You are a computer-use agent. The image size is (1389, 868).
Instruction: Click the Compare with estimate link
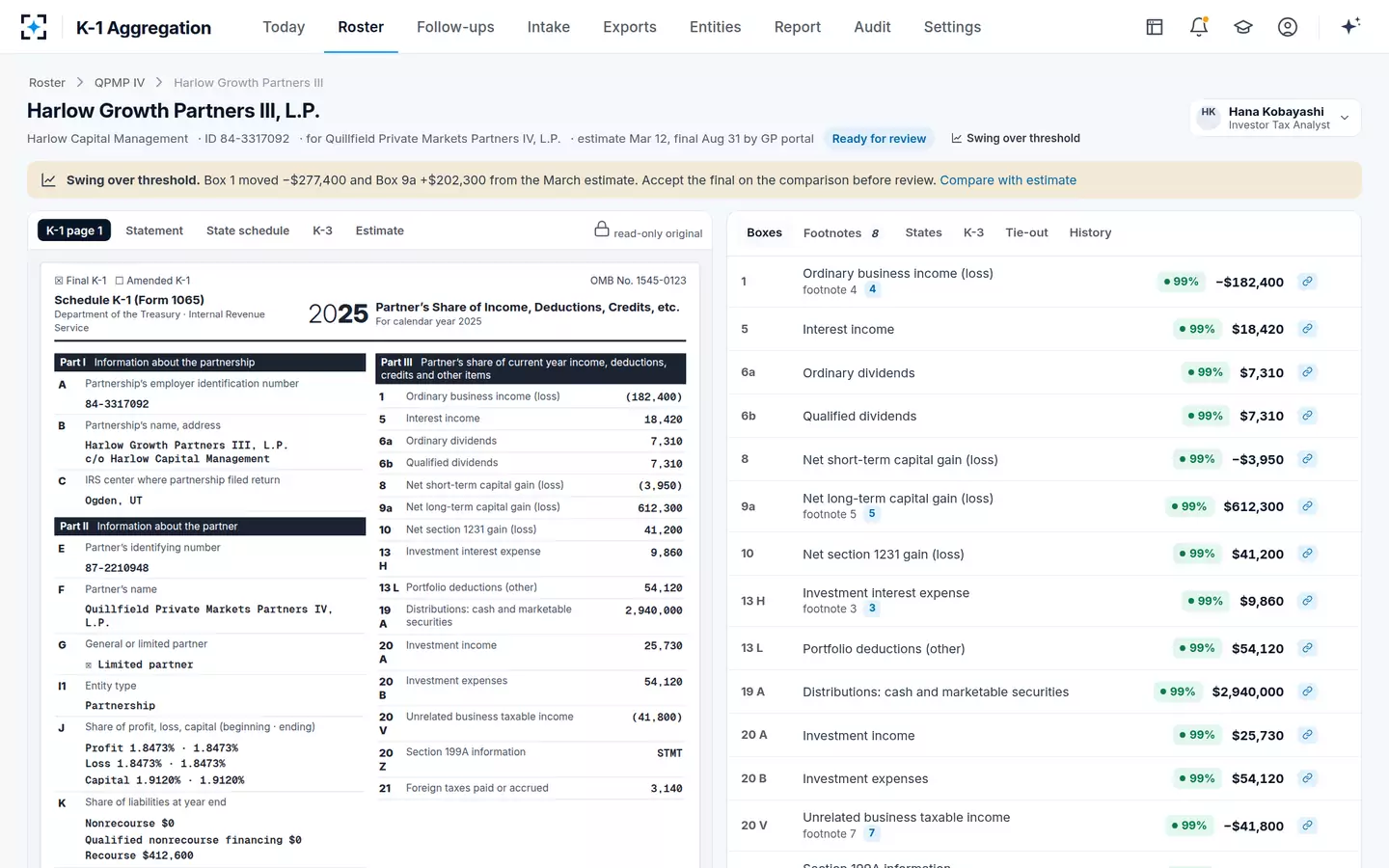coord(1008,180)
